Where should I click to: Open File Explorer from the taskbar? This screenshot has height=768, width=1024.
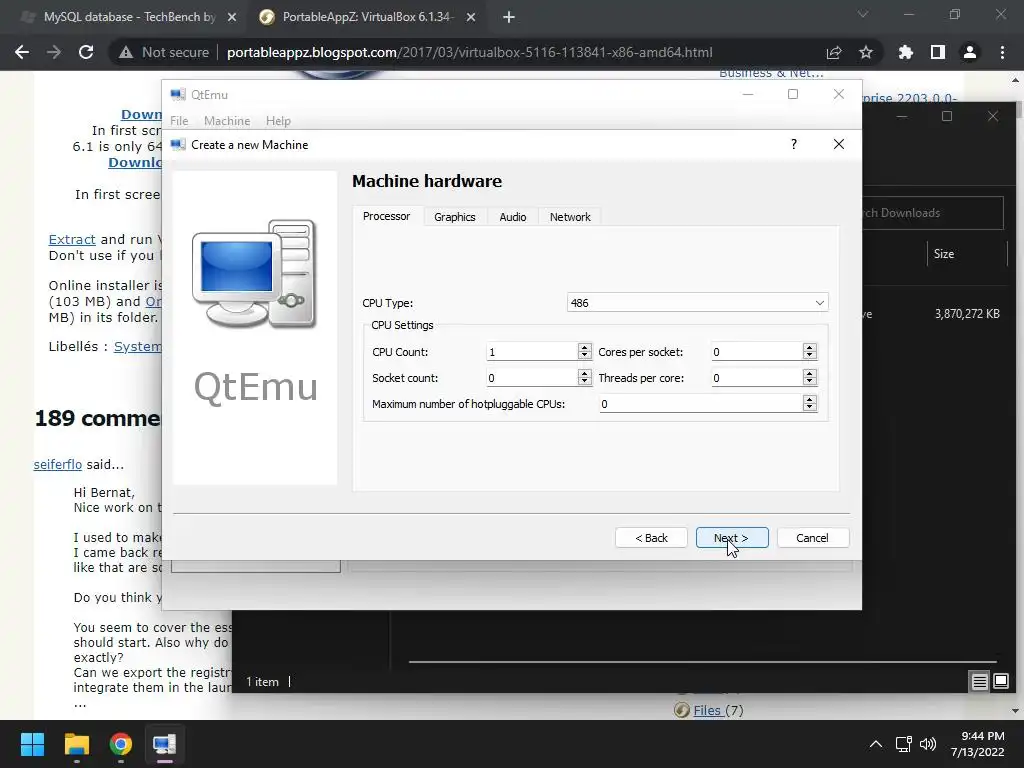tap(76, 744)
